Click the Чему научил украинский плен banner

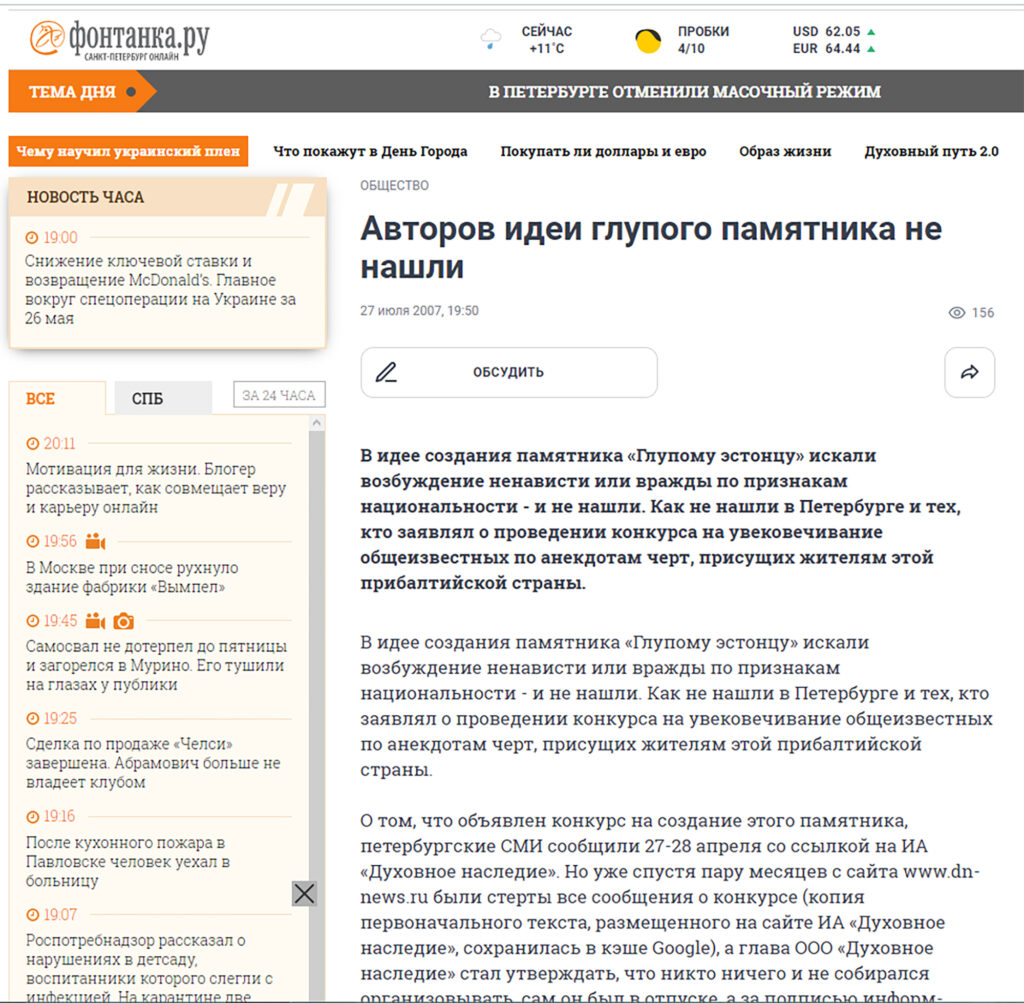click(x=128, y=151)
